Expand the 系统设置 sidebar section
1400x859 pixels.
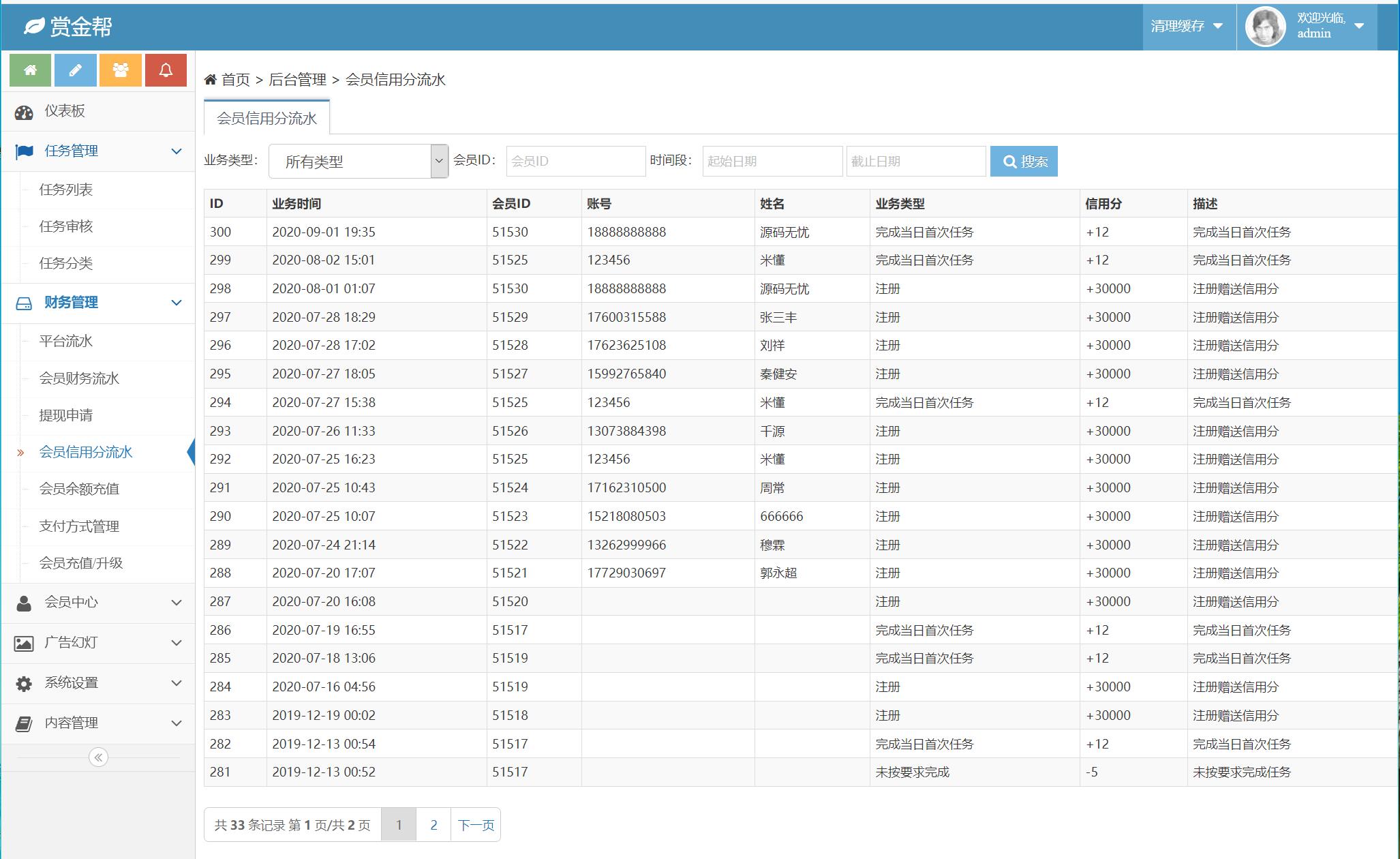(x=97, y=683)
